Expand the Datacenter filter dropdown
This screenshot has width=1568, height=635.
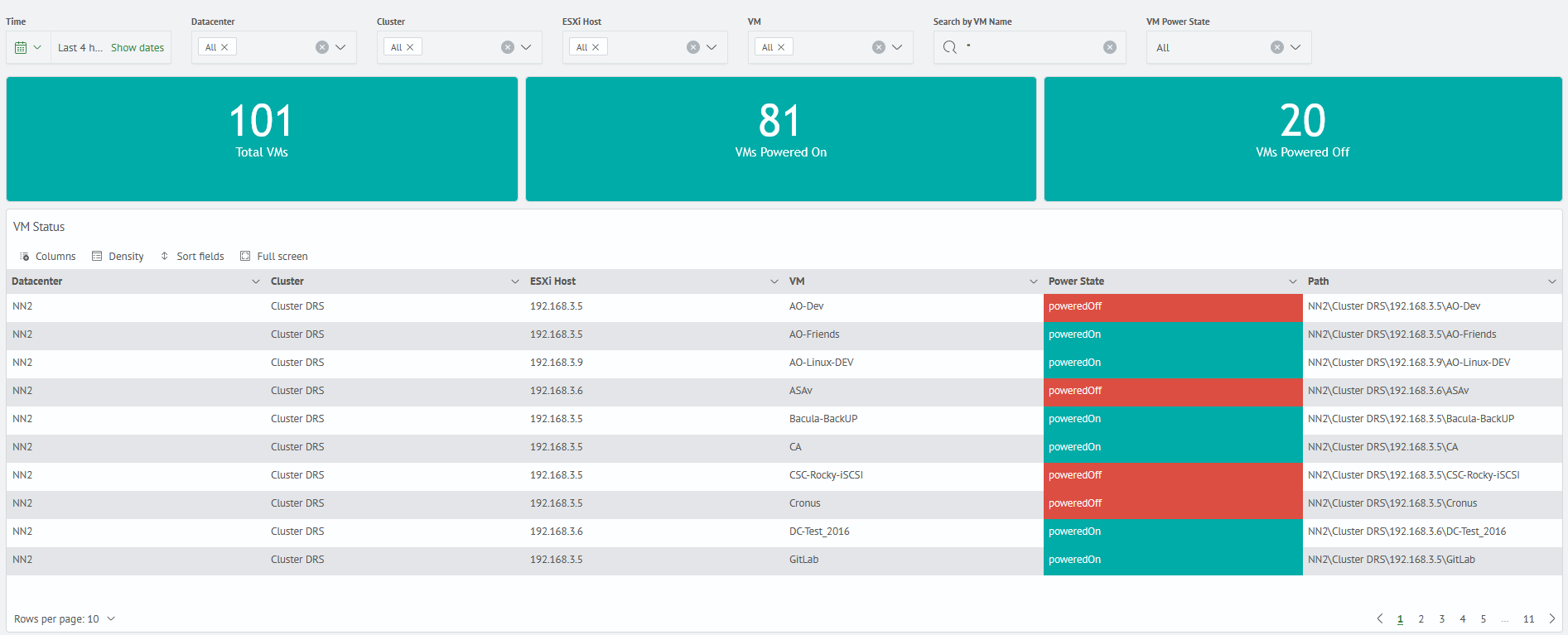pyautogui.click(x=340, y=47)
